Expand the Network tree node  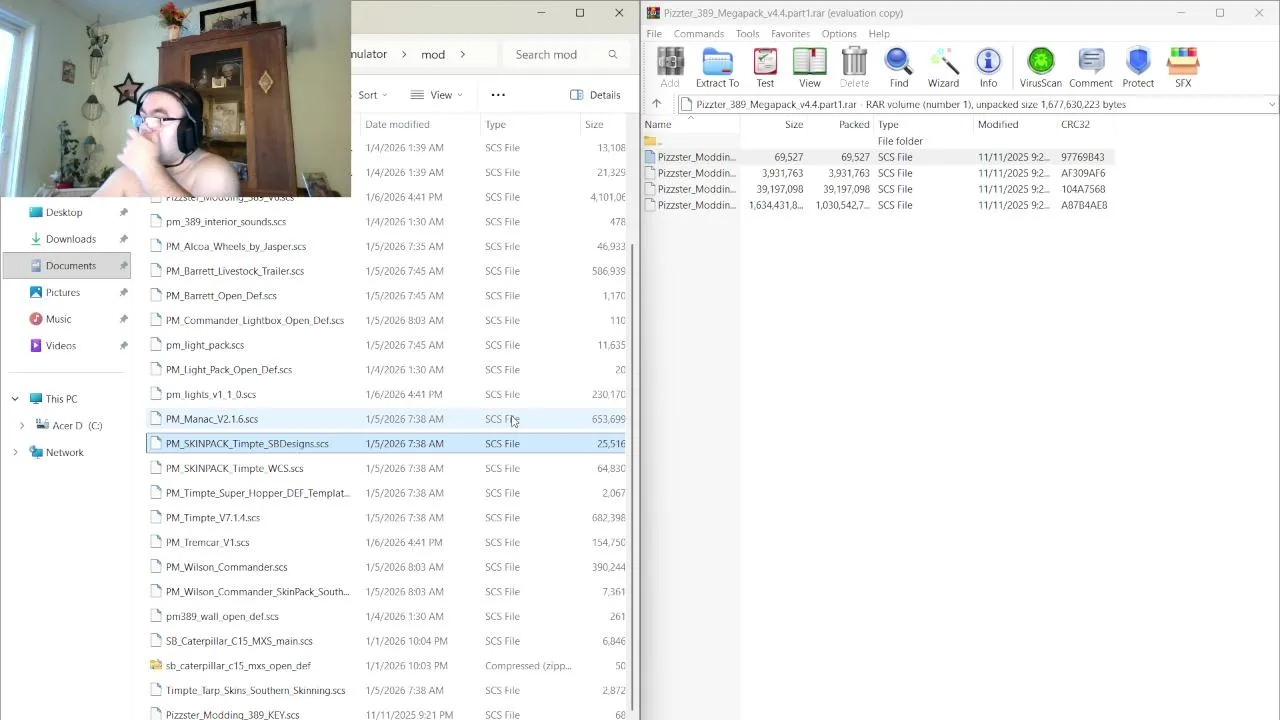click(x=15, y=452)
